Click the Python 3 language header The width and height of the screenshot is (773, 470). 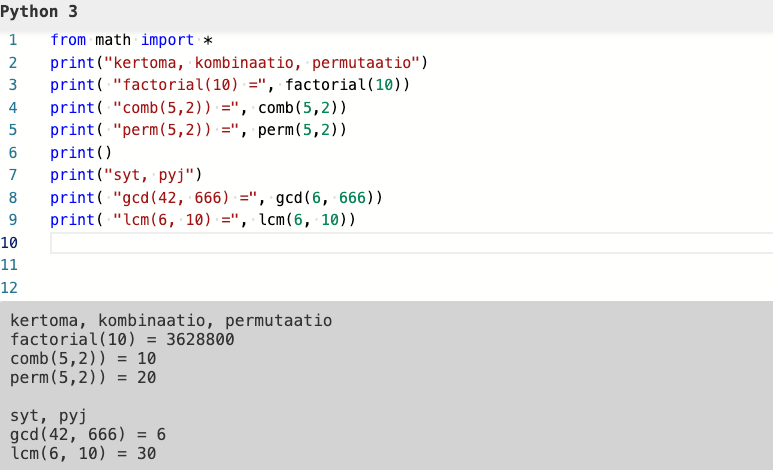point(39,12)
